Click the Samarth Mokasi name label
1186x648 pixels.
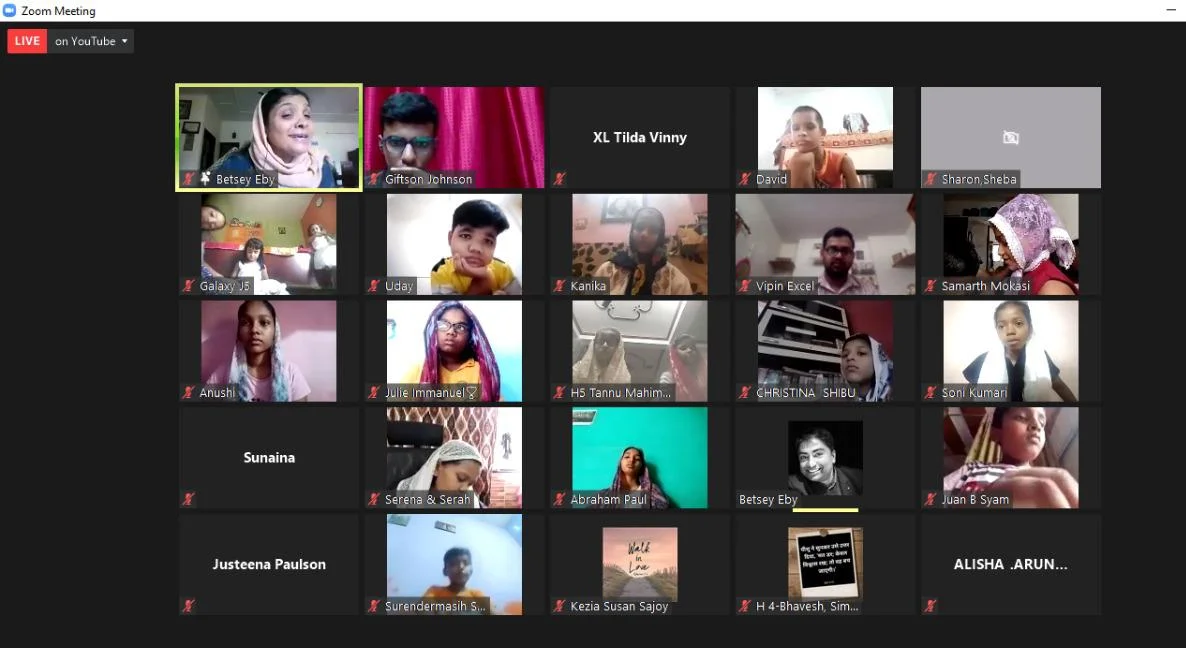click(985, 286)
